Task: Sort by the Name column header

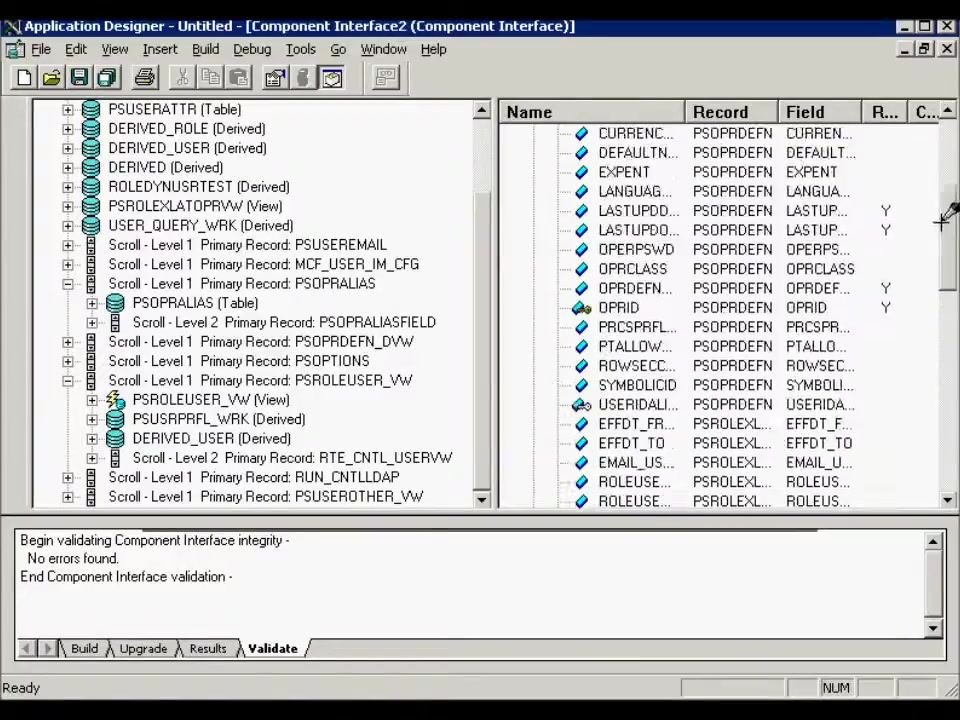Action: (x=592, y=112)
